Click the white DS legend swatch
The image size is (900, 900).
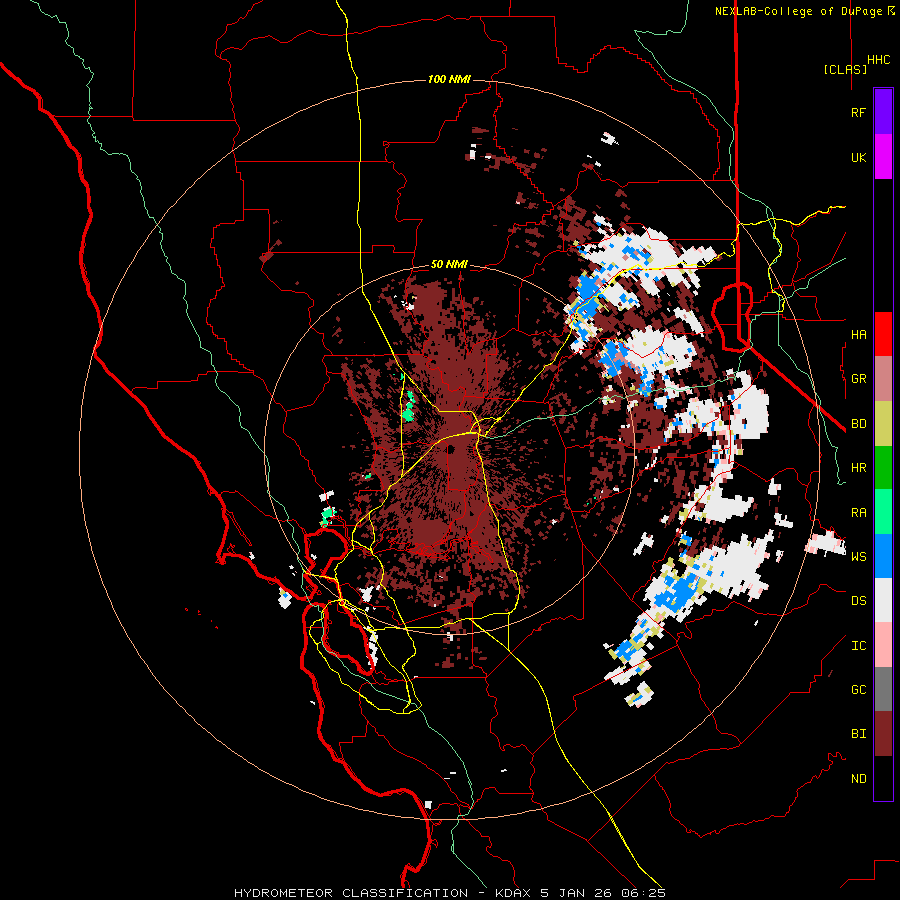tap(883, 600)
